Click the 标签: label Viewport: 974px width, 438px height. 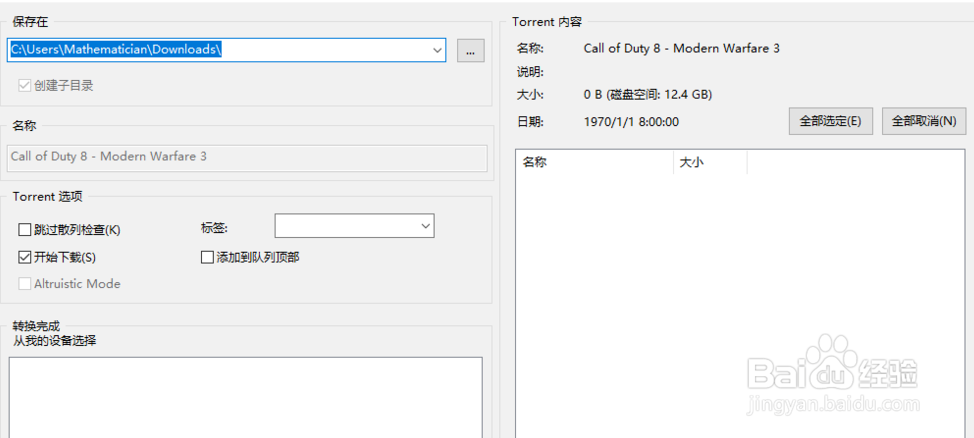[x=214, y=228]
